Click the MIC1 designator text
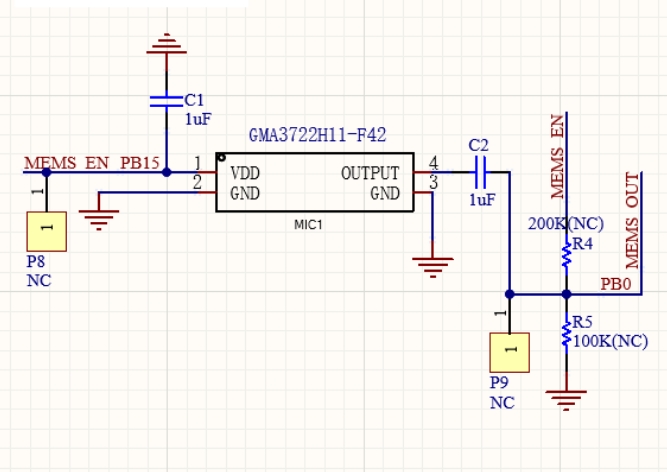 pyautogui.click(x=308, y=225)
